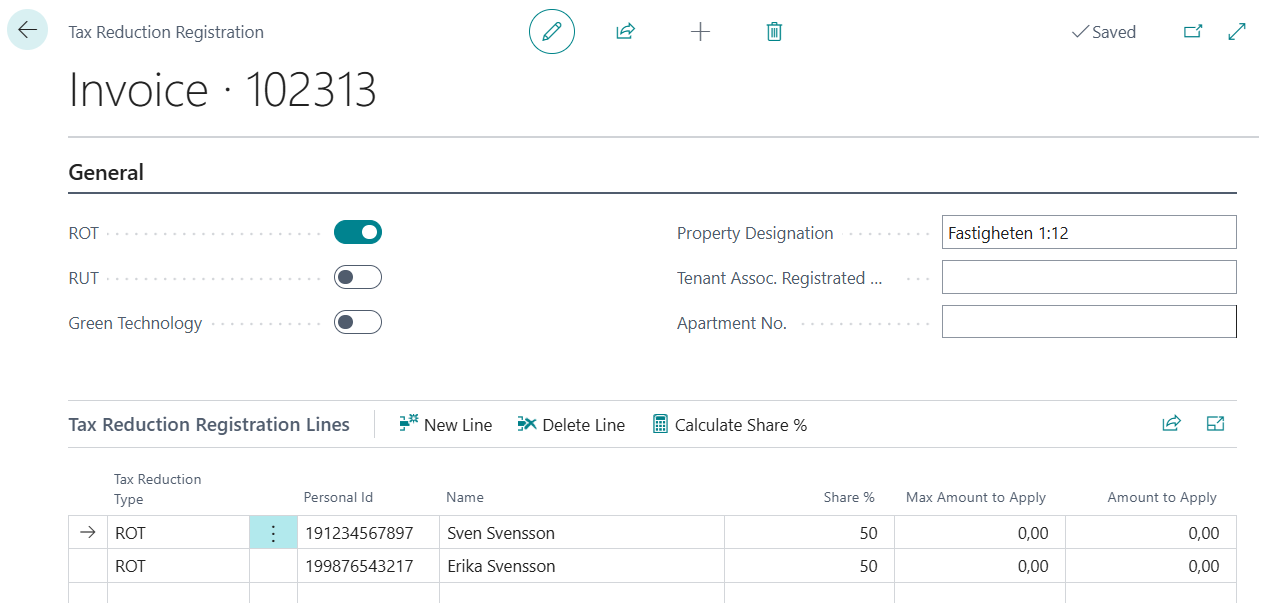
Task: Select the Sven Svensson row via its arrow indicator
Action: point(88,533)
